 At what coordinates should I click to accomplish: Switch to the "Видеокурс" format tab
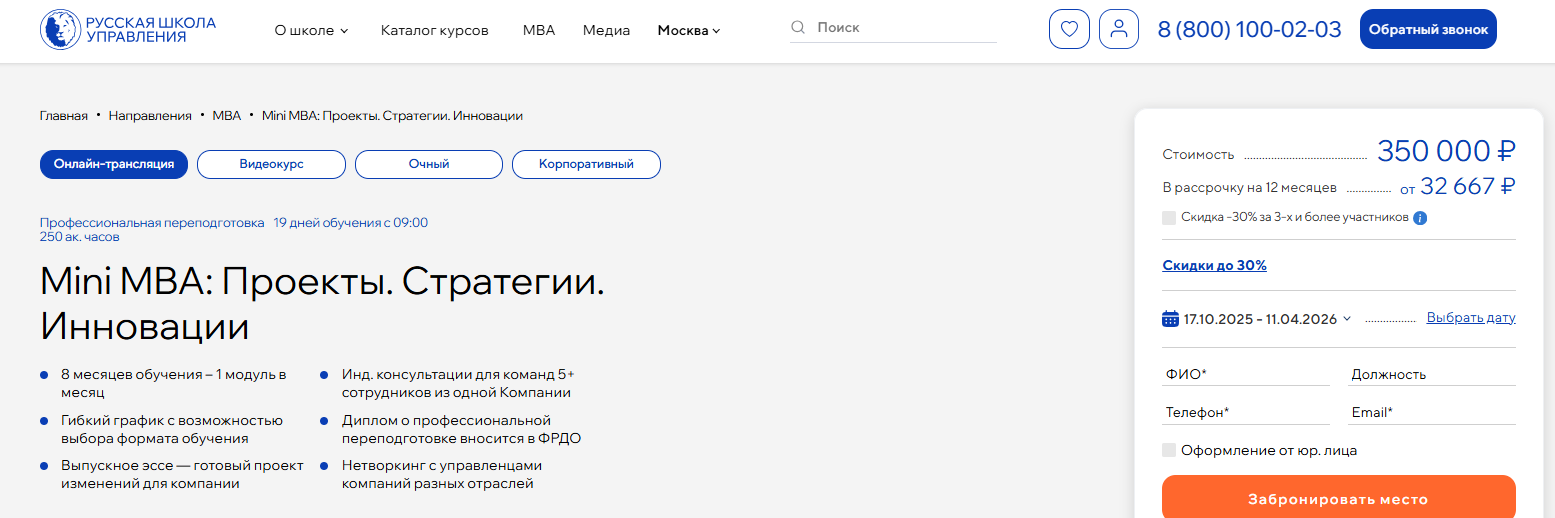[x=271, y=164]
